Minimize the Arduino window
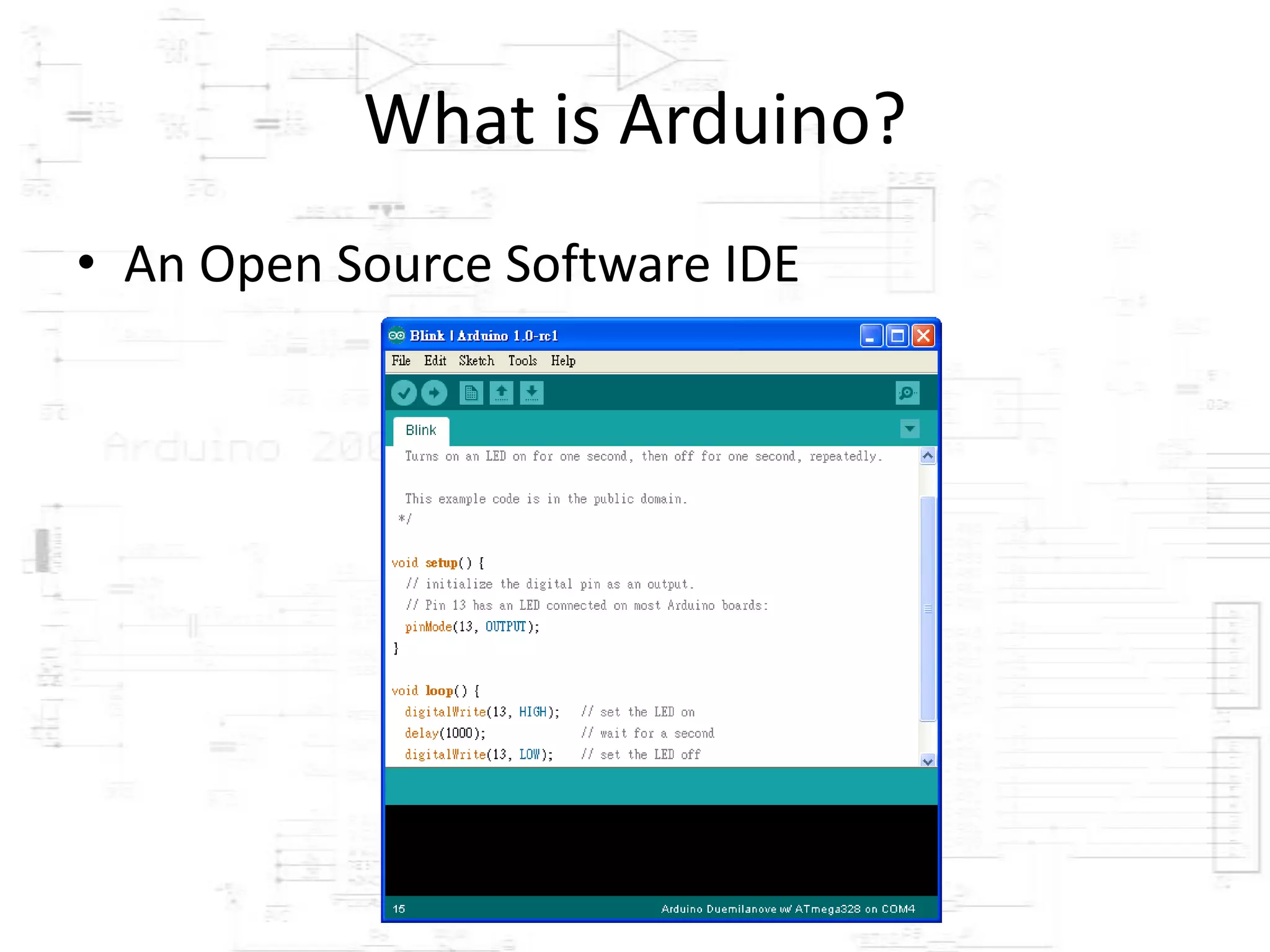Image resolution: width=1270 pixels, height=952 pixels. (x=871, y=336)
